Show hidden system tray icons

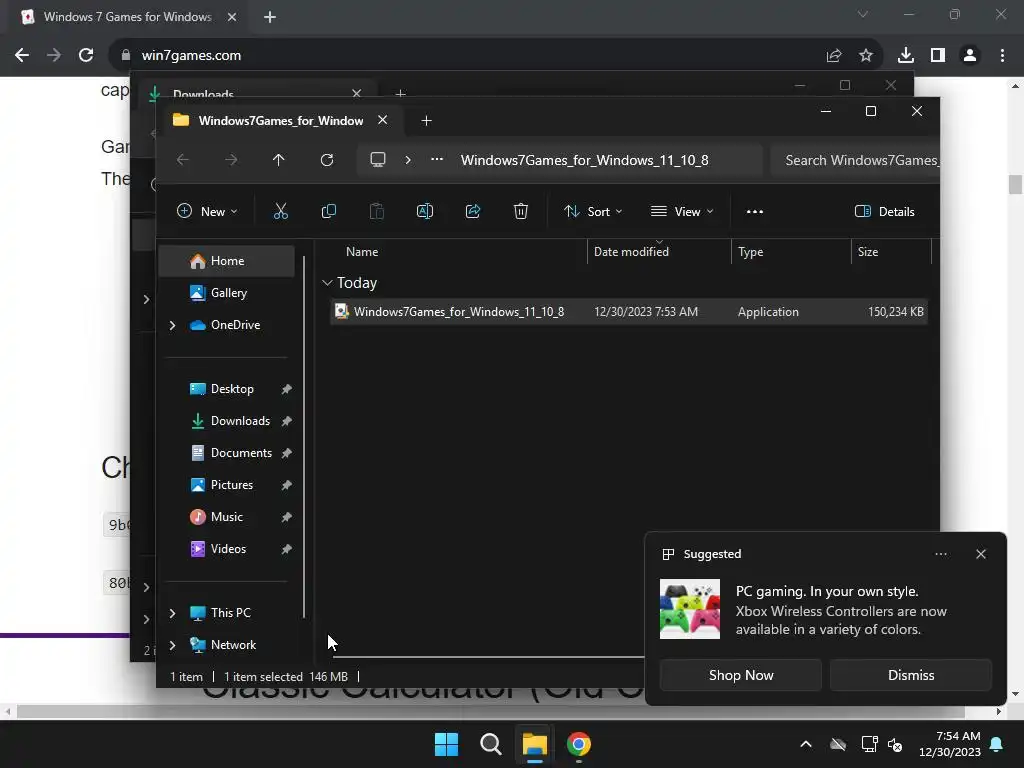click(806, 744)
